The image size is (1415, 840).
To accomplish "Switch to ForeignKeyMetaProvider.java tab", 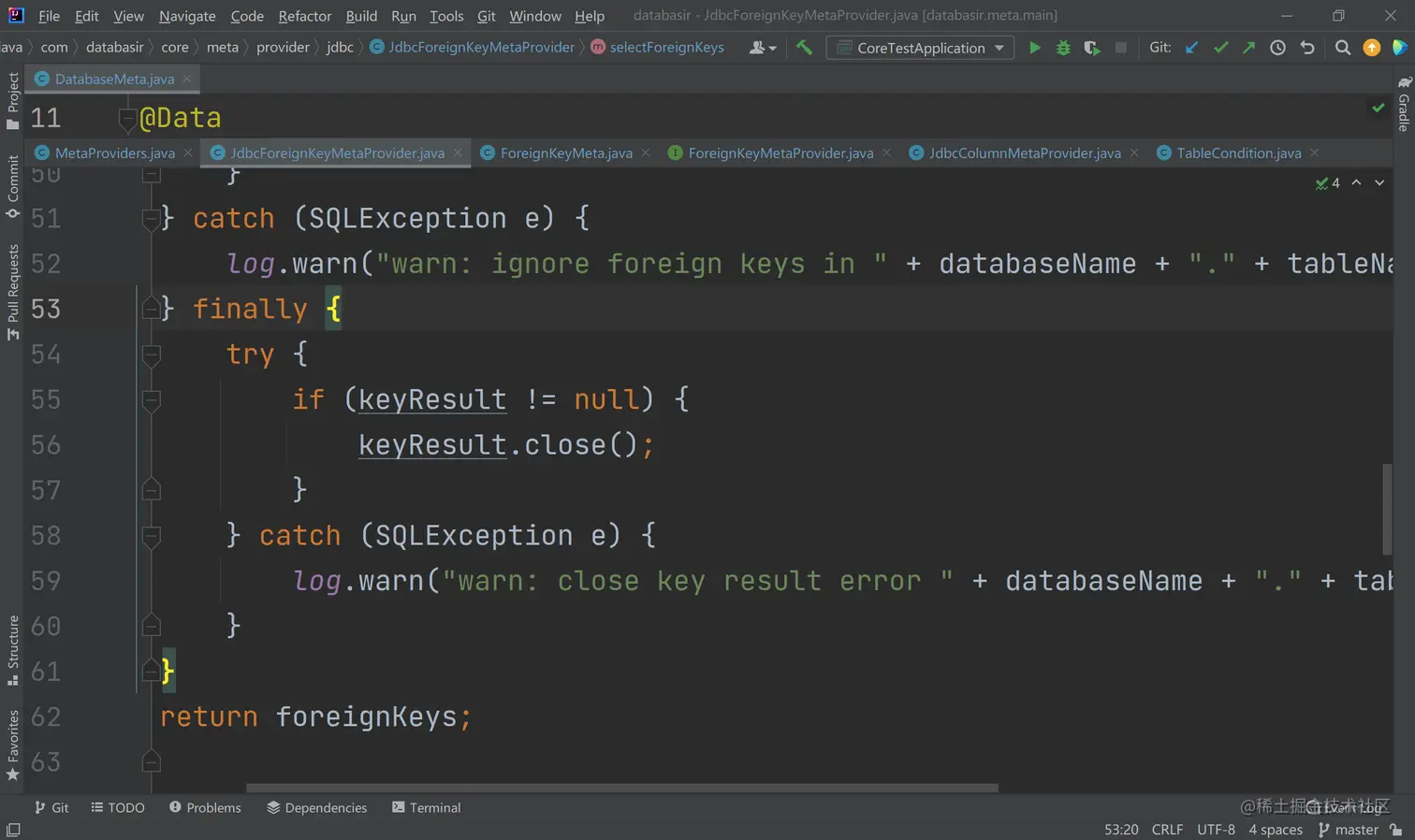I will 780,152.
